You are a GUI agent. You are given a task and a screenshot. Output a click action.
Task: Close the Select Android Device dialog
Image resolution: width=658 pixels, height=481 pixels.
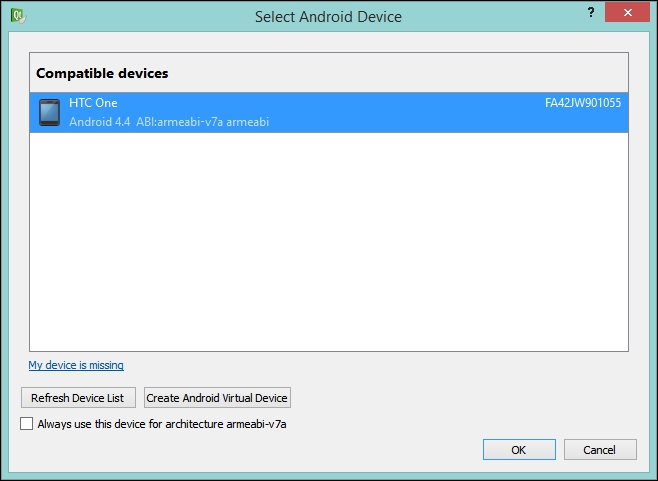(627, 12)
